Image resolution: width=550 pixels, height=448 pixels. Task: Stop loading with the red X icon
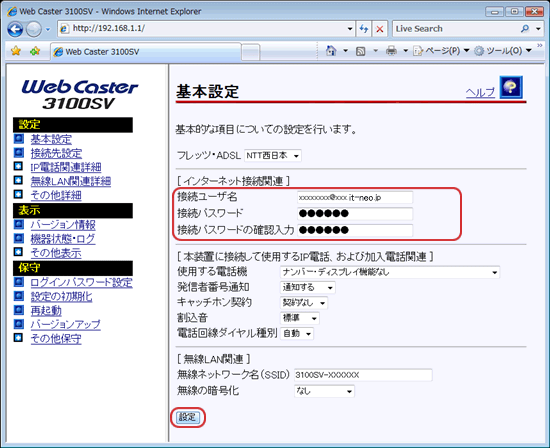[x=380, y=29]
